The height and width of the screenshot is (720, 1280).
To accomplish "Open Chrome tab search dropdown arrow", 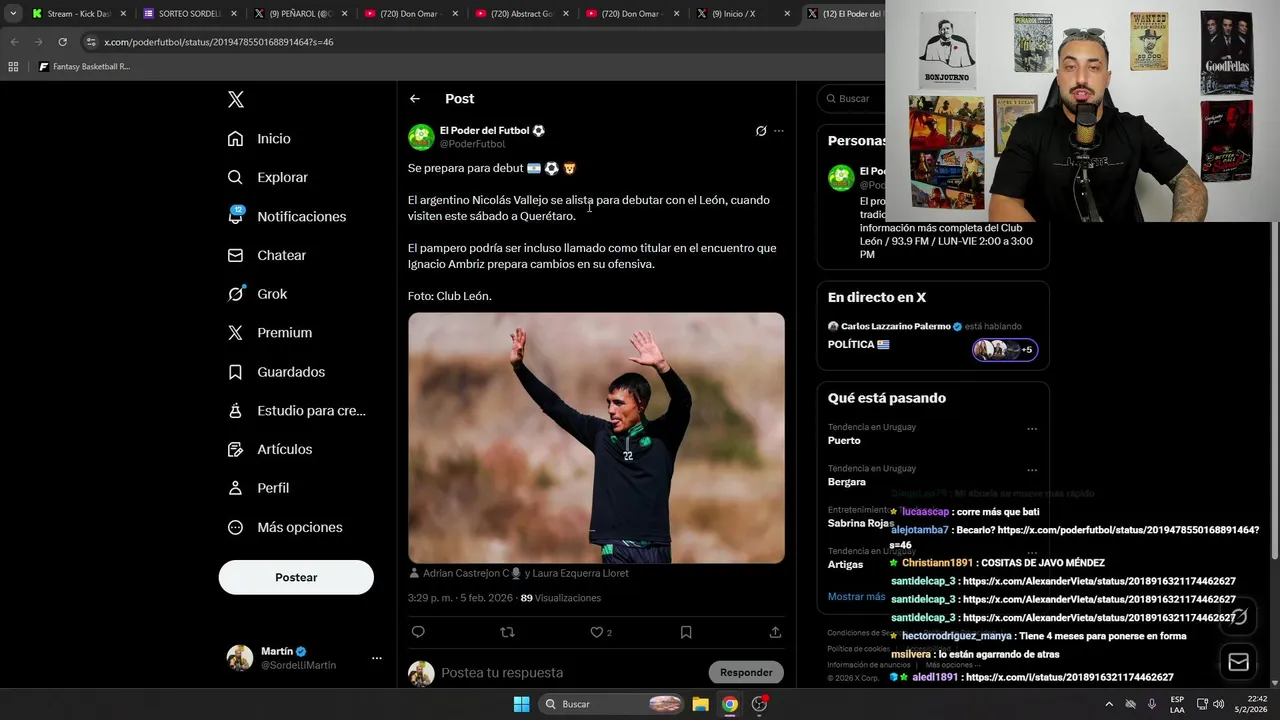I will coord(13,14).
